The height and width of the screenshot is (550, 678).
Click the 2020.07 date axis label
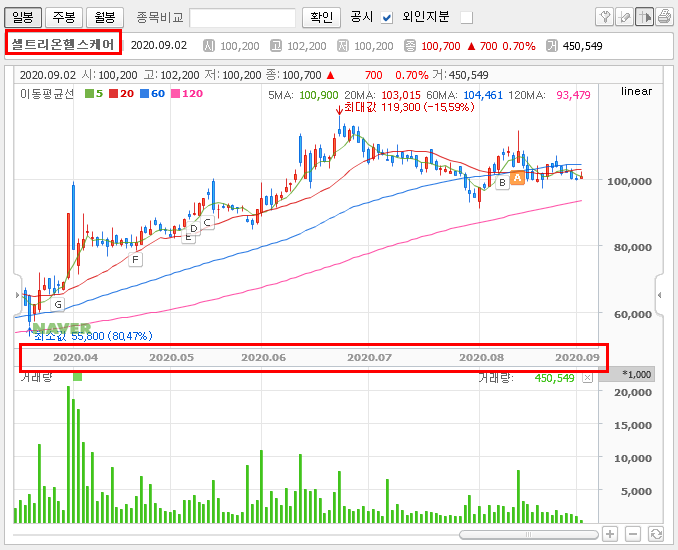point(369,358)
